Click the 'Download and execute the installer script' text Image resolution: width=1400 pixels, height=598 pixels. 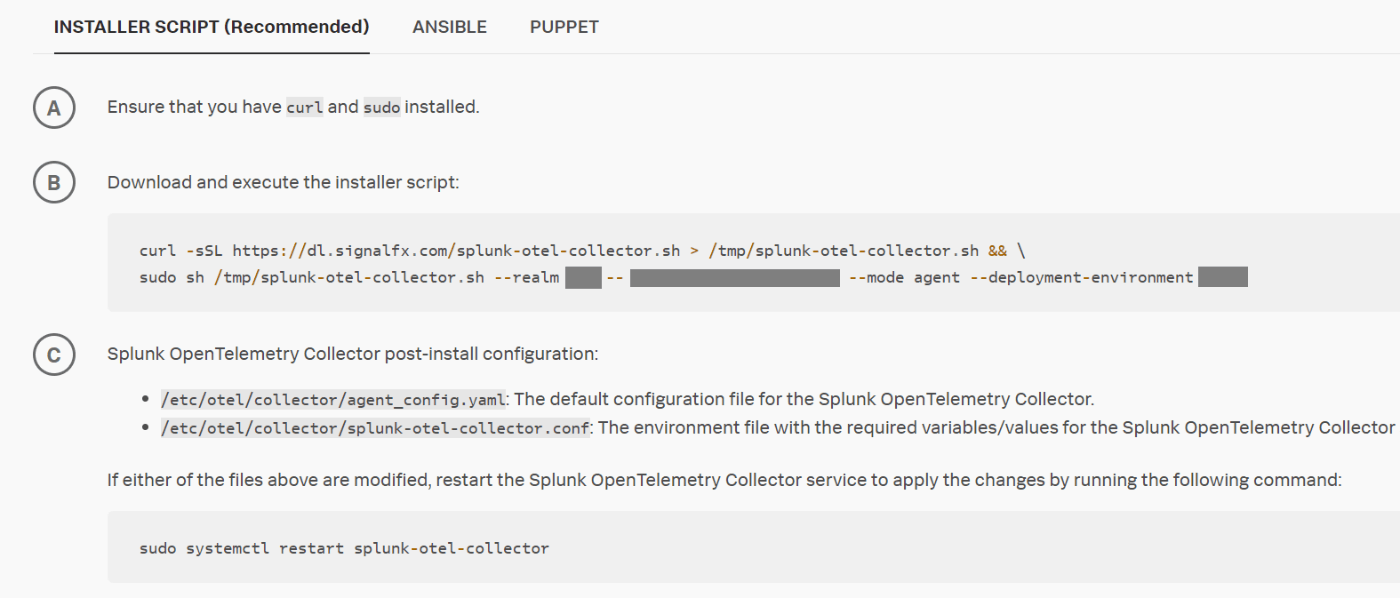click(x=283, y=183)
